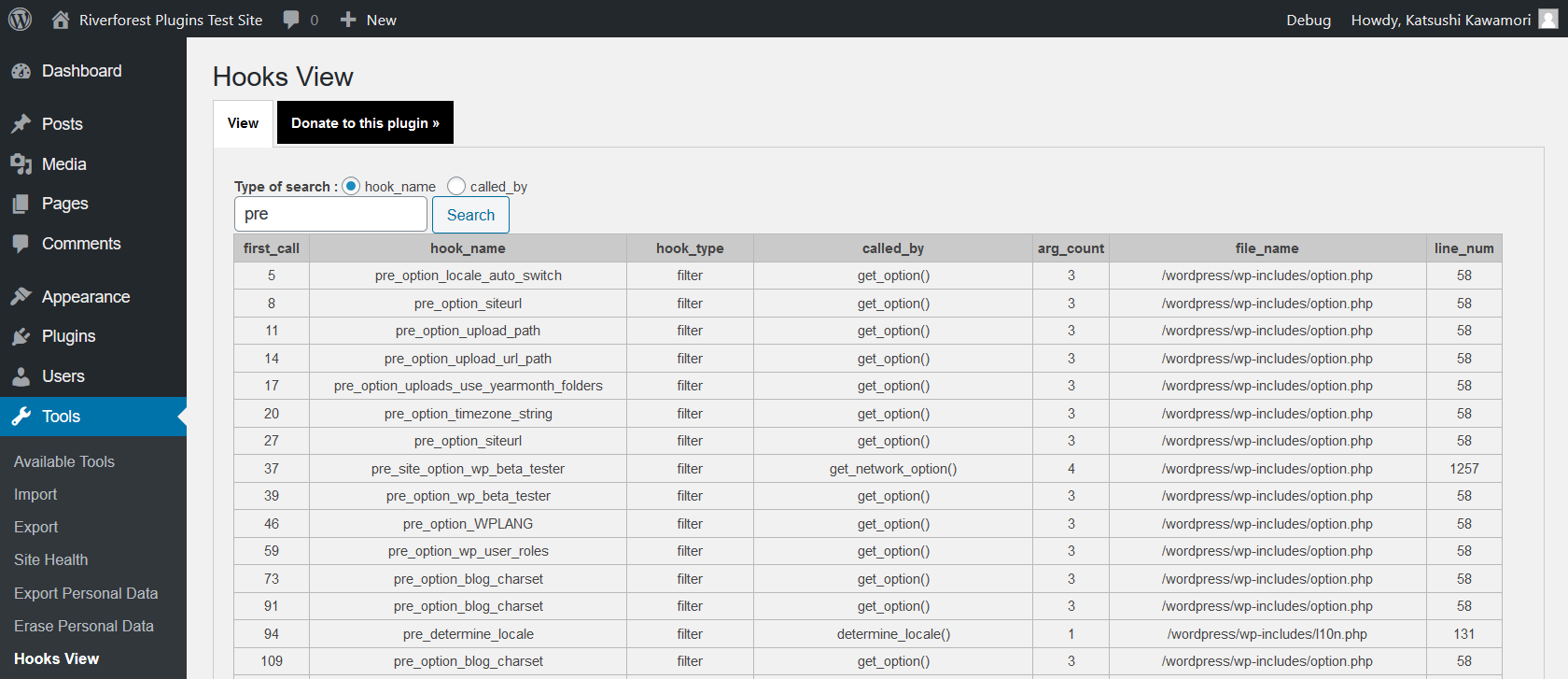Click the Users person icon
Image resolution: width=1568 pixels, height=679 pixels.
point(21,376)
